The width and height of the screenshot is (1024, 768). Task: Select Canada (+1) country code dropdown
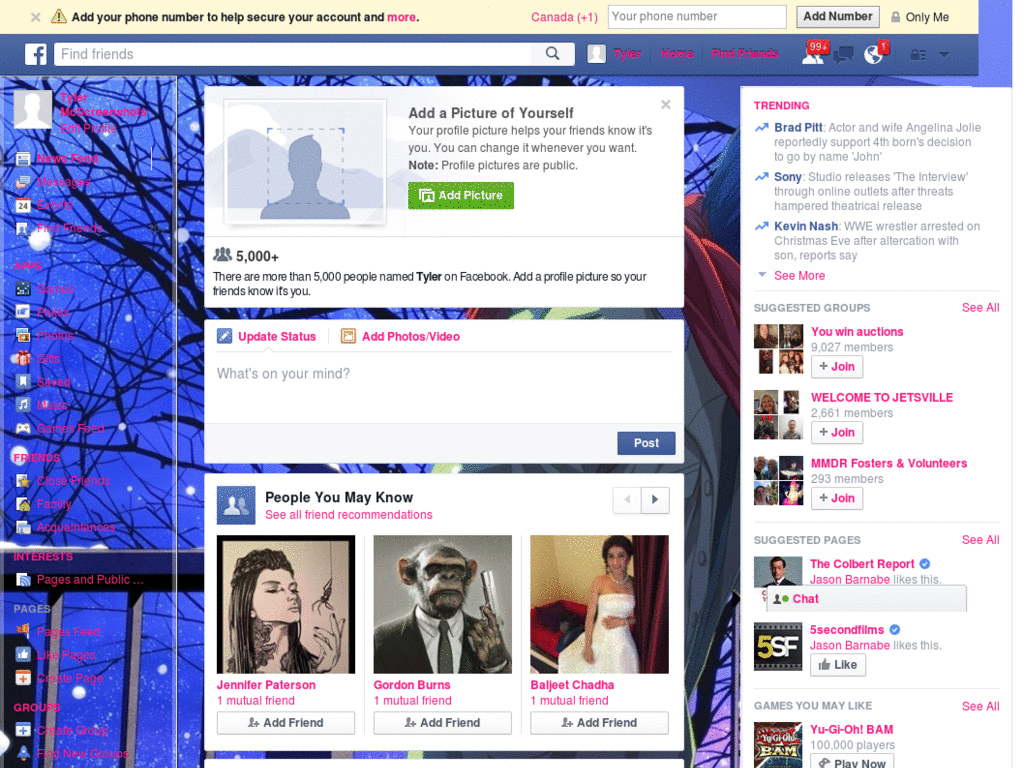[x=564, y=17]
